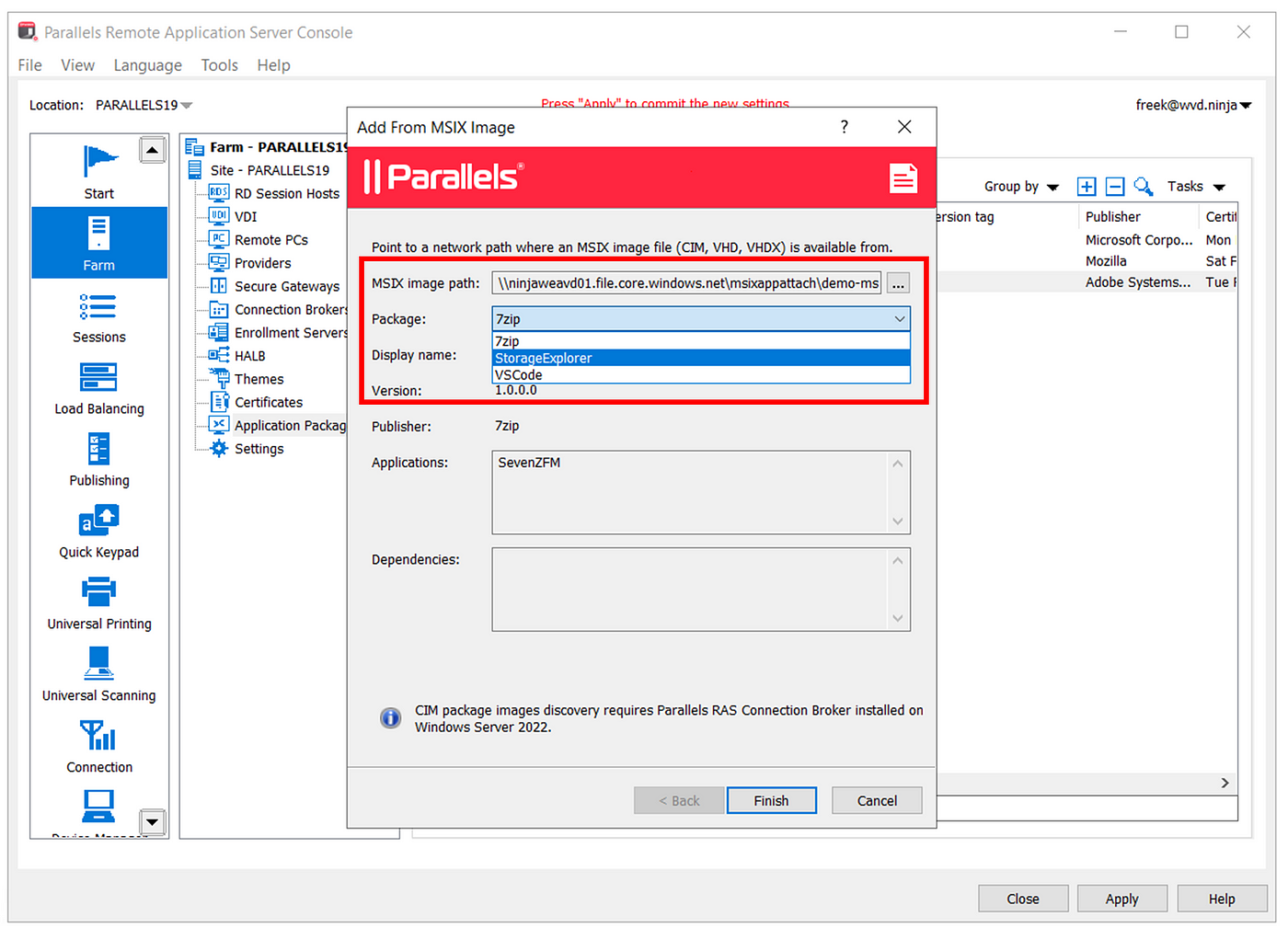Click the info icon beside the CIM note
The image size is (1288, 928).
coord(391,717)
